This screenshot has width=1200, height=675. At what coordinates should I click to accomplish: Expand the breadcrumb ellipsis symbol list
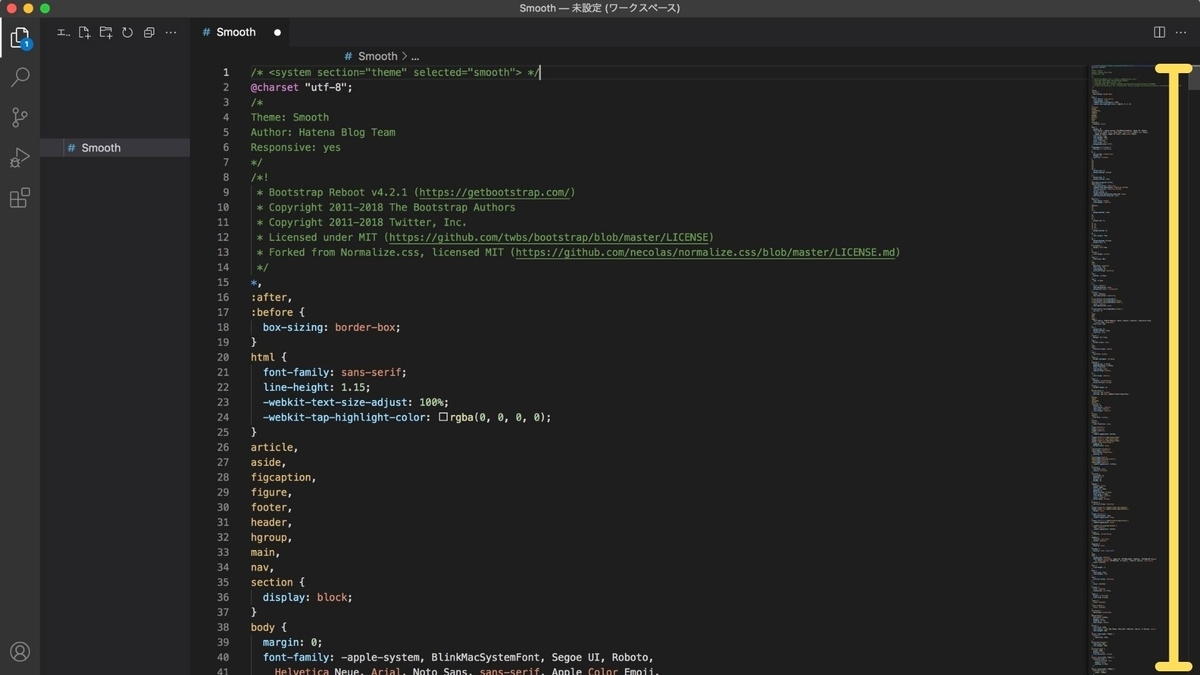415,56
